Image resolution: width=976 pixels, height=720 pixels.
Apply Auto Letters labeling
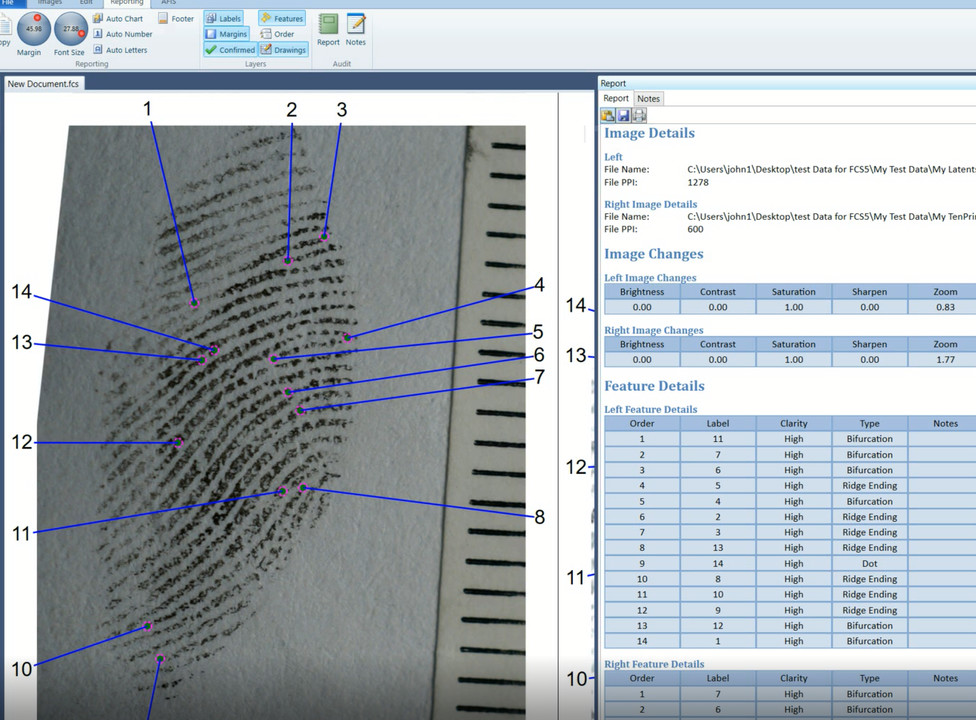click(120, 50)
